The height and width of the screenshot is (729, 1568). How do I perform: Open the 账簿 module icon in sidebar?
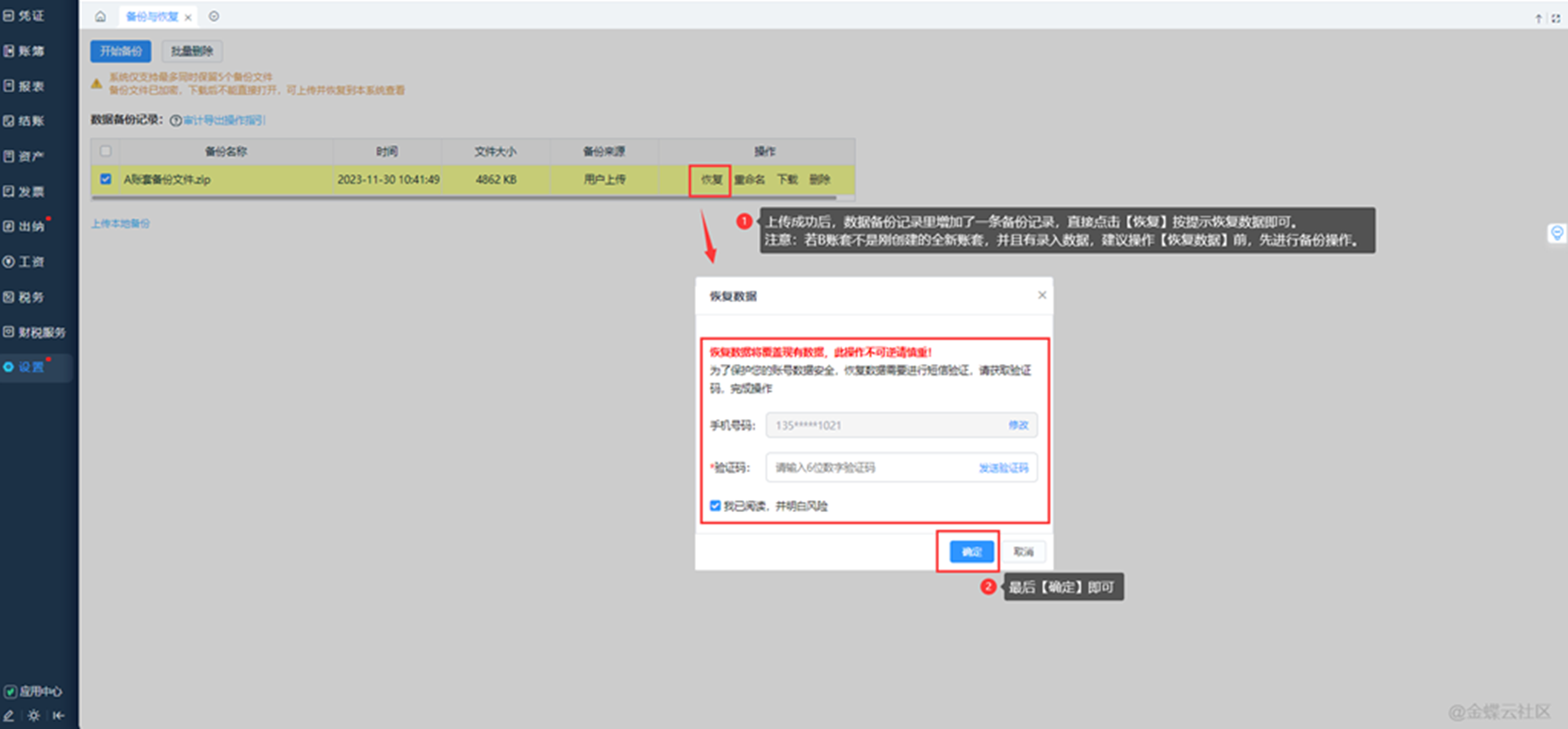[9, 51]
